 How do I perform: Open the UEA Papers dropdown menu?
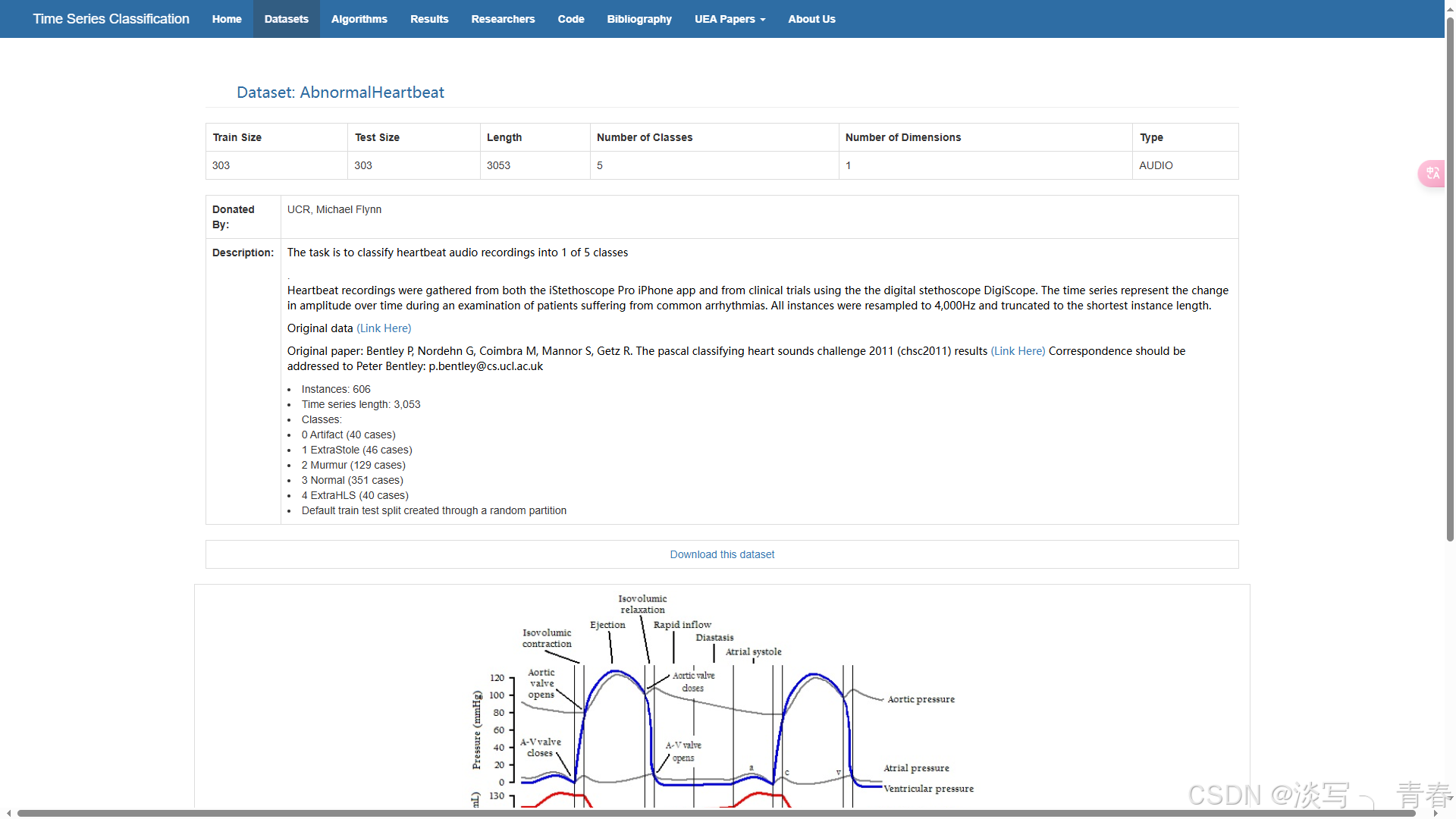(730, 19)
